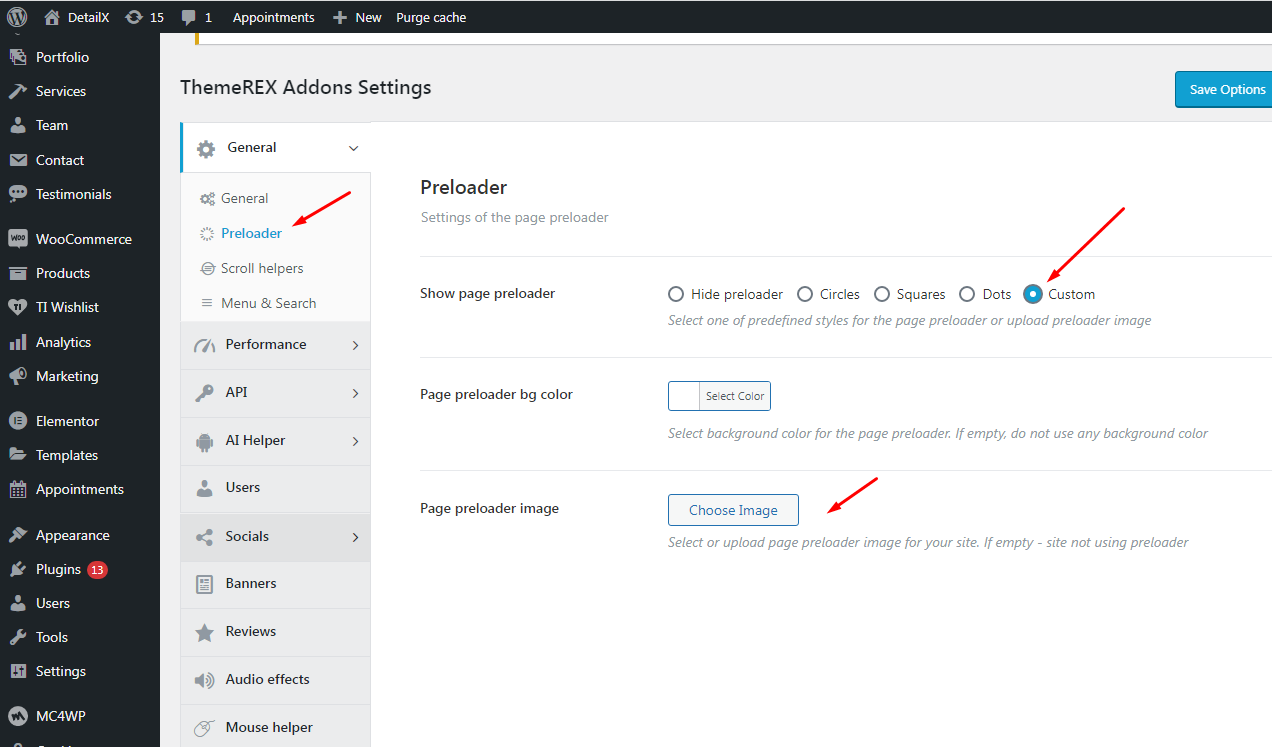Open the Audio effects settings tab
Image resolution: width=1272 pixels, height=747 pixels.
[275, 680]
